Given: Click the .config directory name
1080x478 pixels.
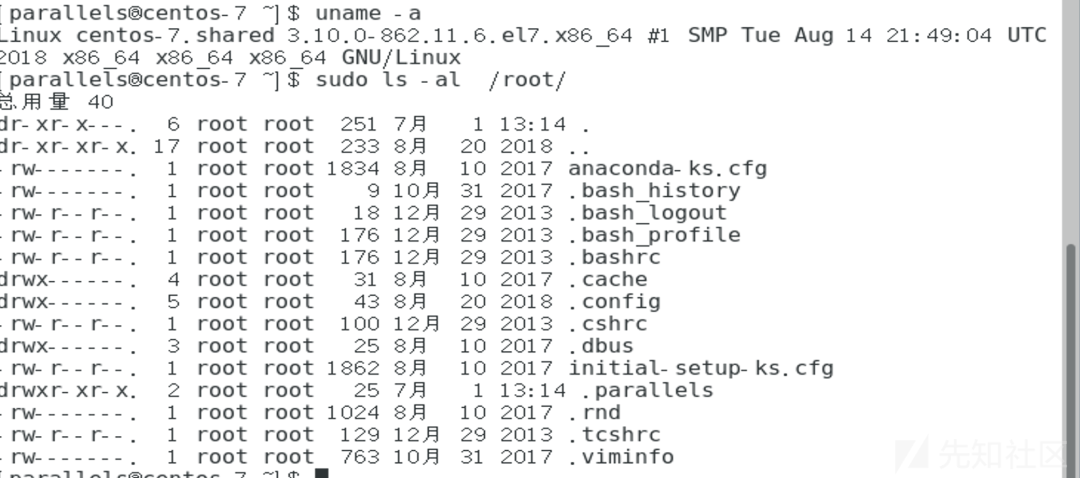Looking at the screenshot, I should coord(614,302).
